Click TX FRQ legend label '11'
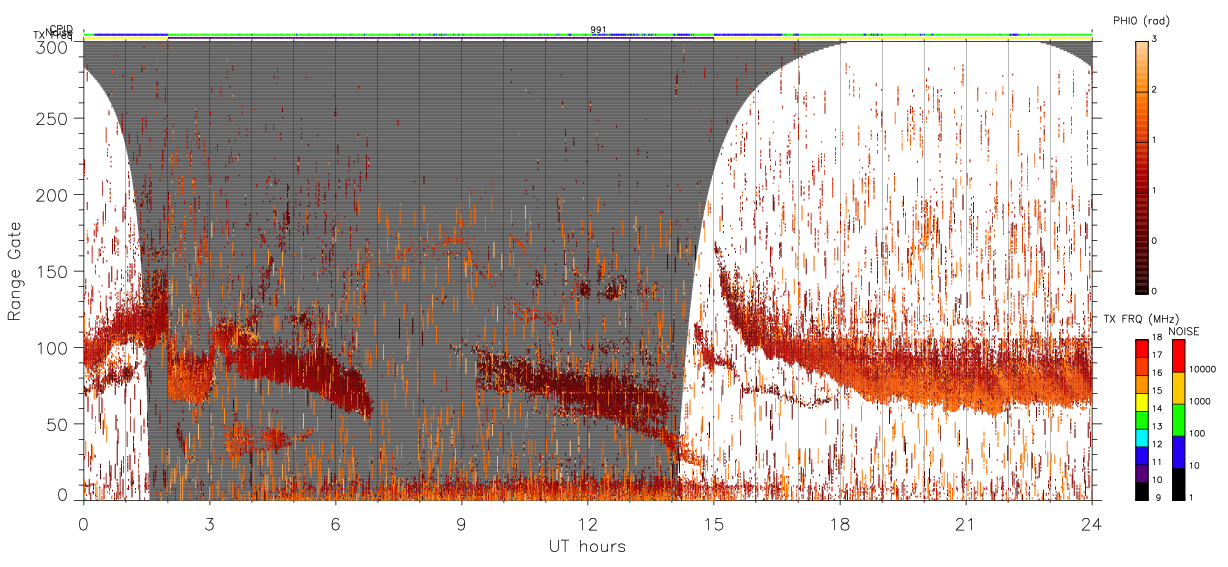This screenshot has width=1228, height=567. 1157,462
